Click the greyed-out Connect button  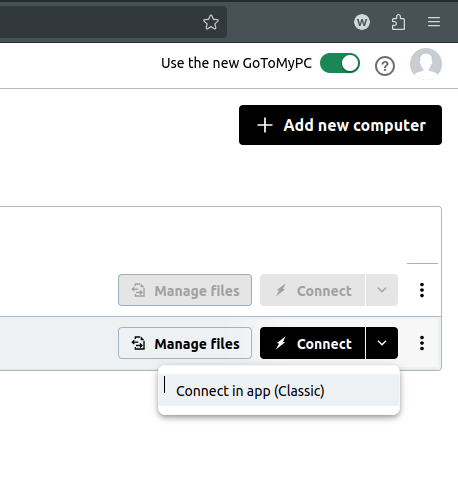coord(312,290)
